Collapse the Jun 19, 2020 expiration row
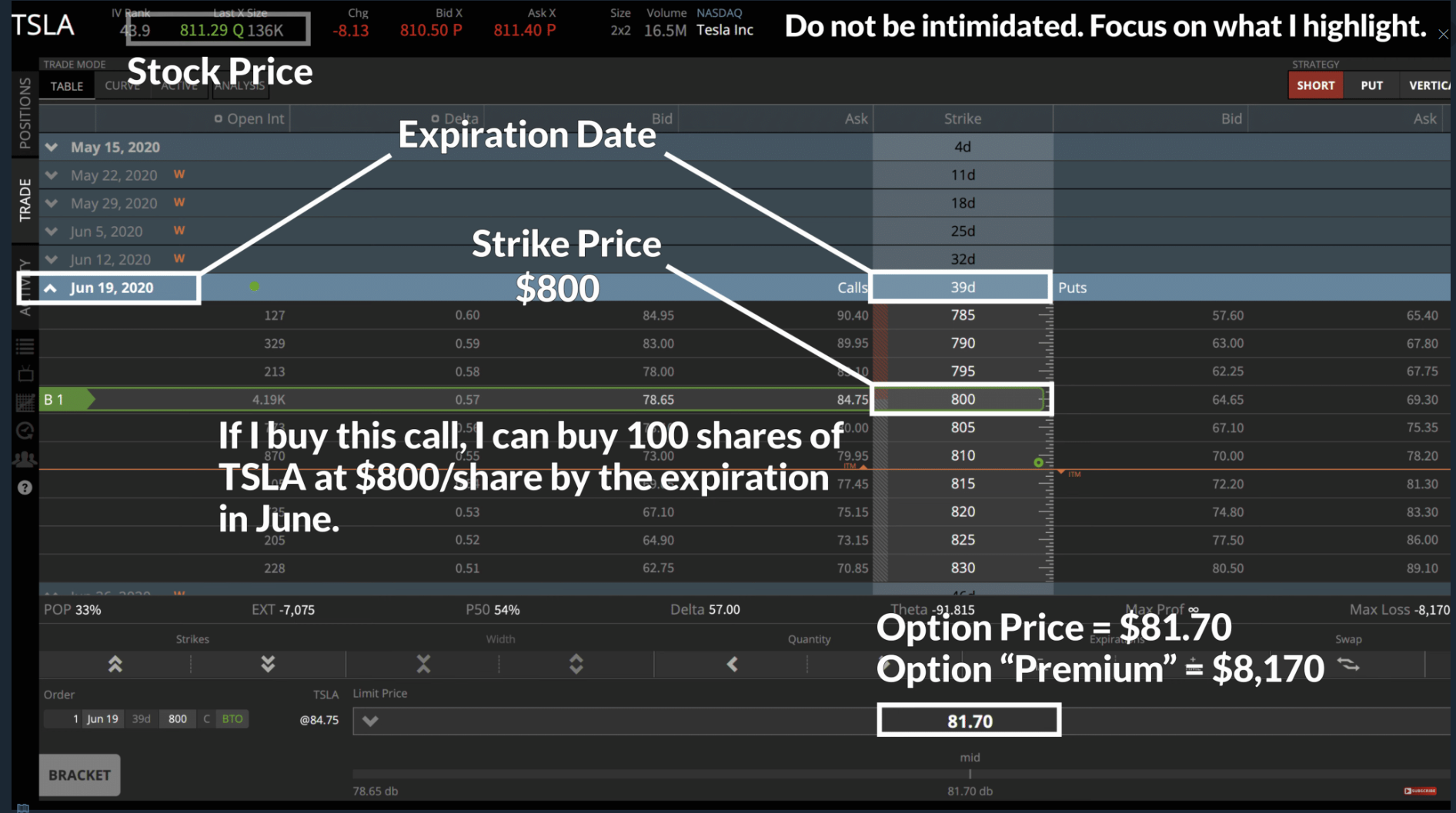 [x=51, y=287]
